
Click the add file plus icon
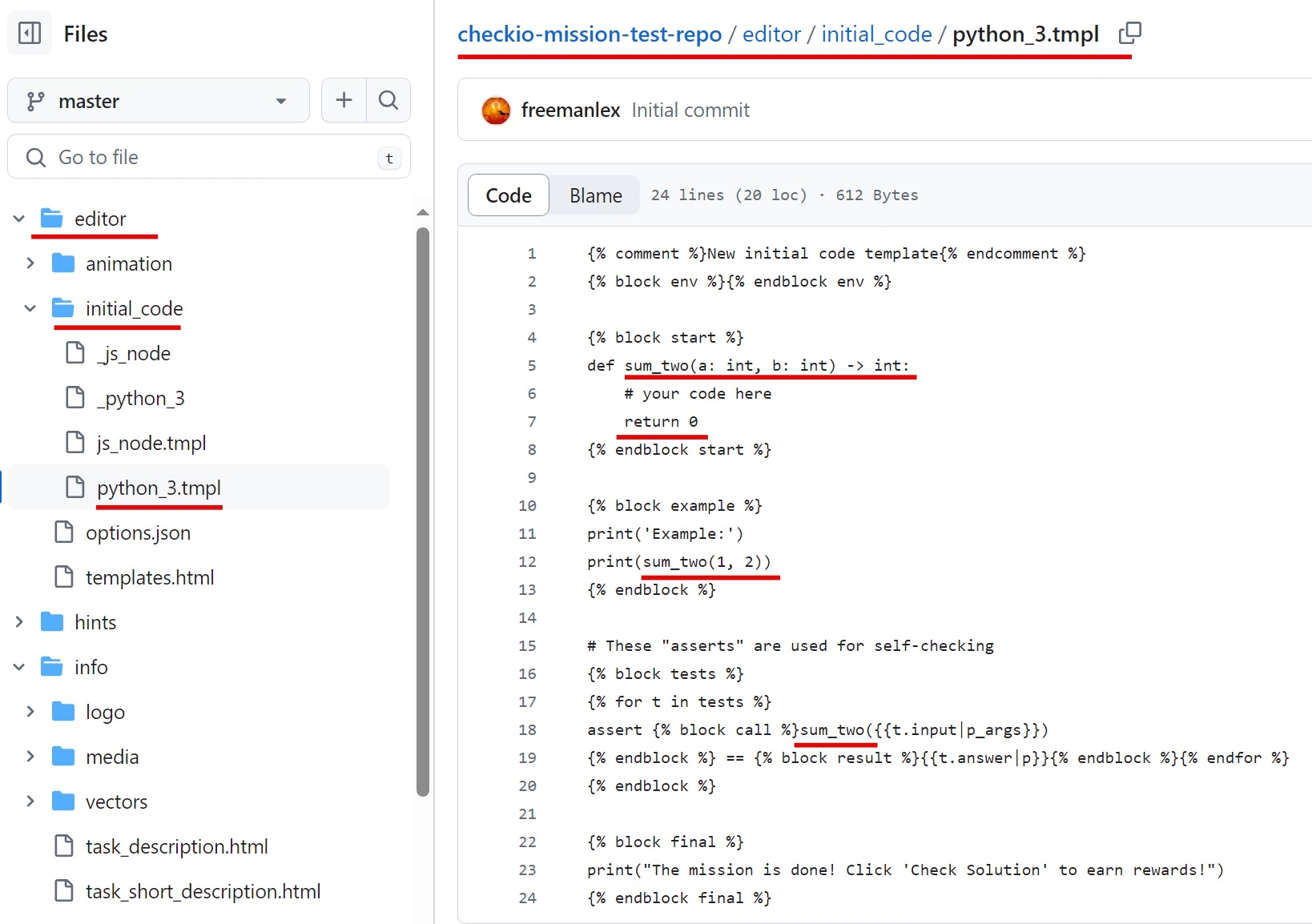(x=344, y=100)
